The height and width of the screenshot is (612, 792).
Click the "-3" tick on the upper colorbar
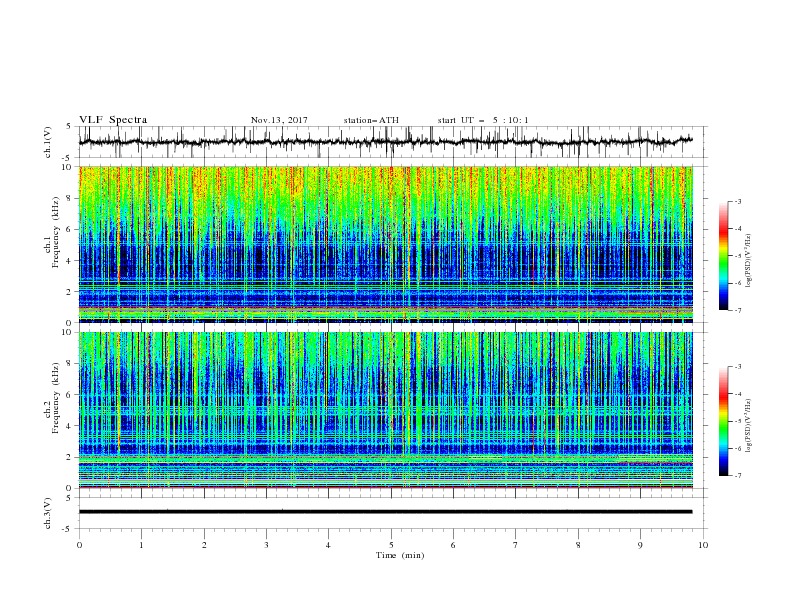[737, 201]
